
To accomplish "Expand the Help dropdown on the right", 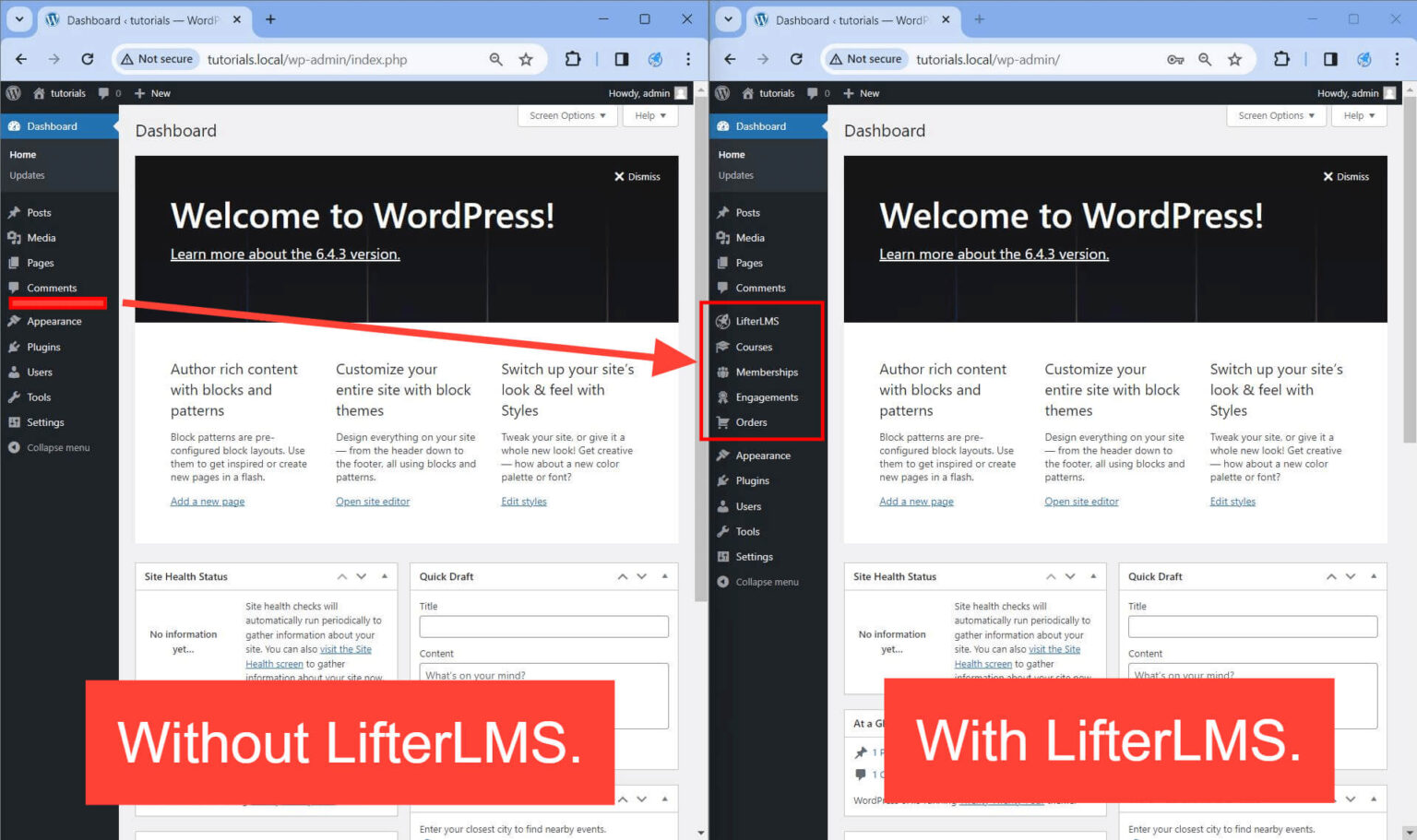I will pos(1358,115).
